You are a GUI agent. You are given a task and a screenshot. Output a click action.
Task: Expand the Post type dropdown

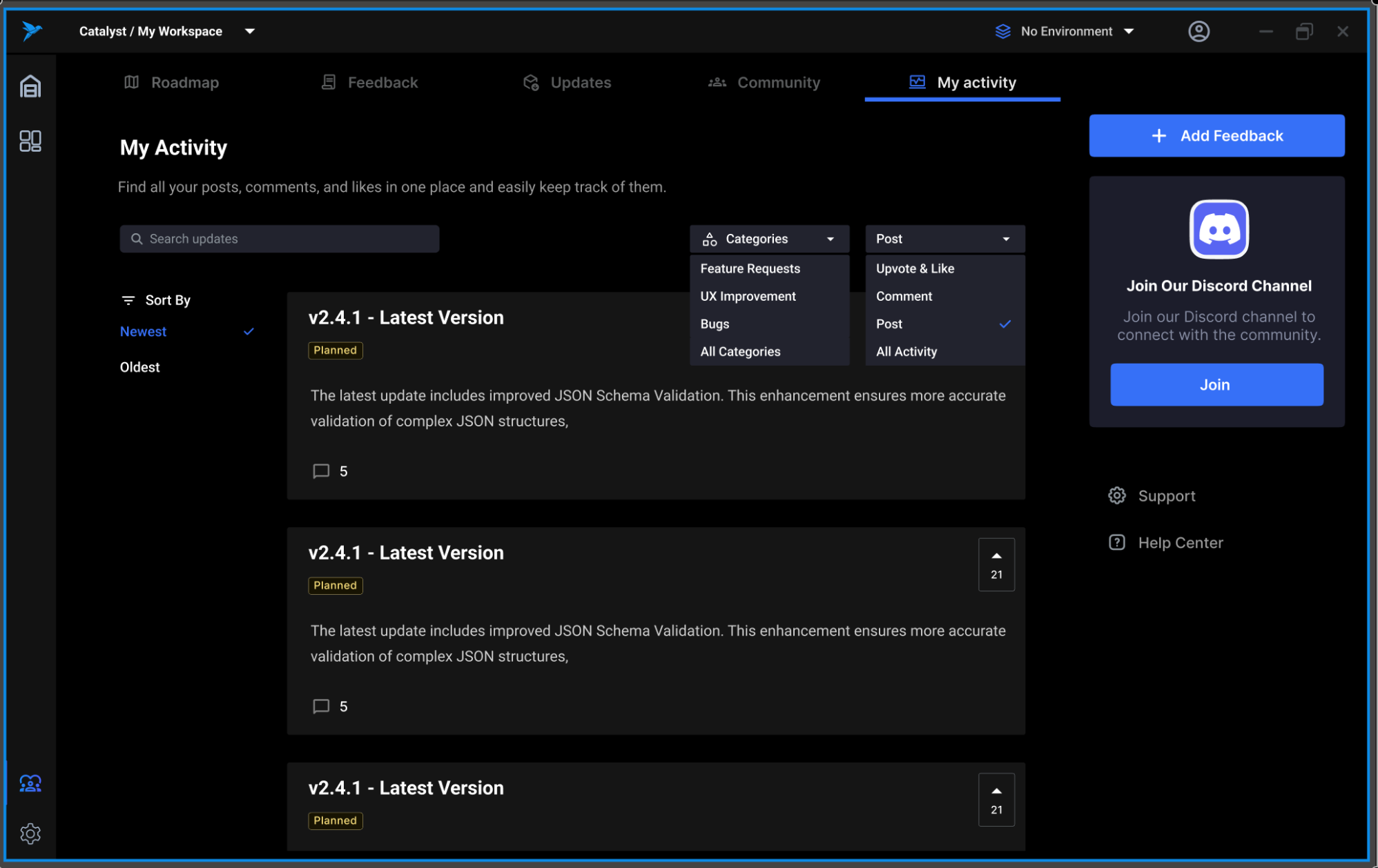point(944,238)
